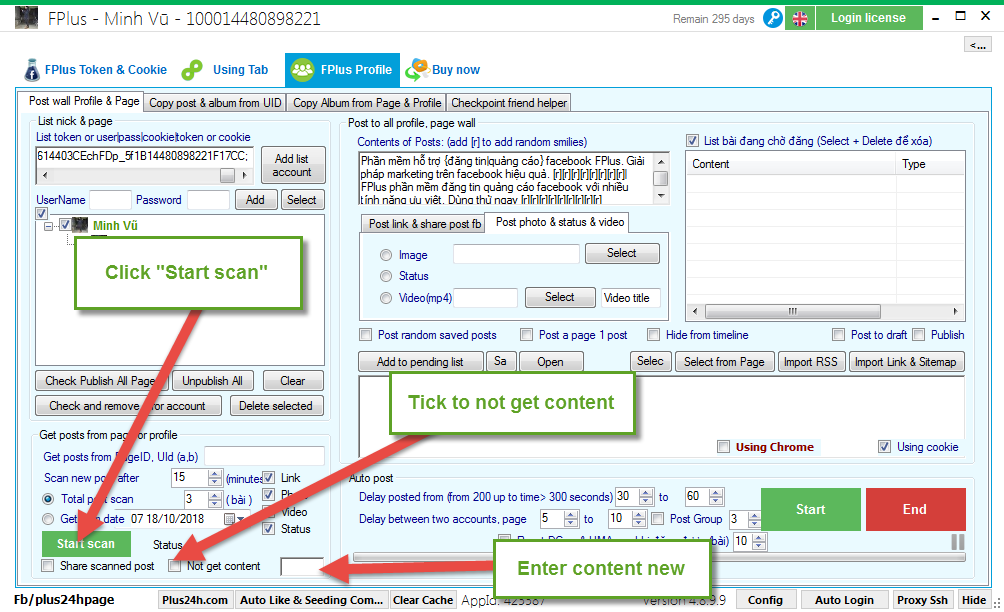This screenshot has width=1004, height=612.
Task: Open the Checkpoint friend helper tab
Action: pyautogui.click(x=509, y=103)
